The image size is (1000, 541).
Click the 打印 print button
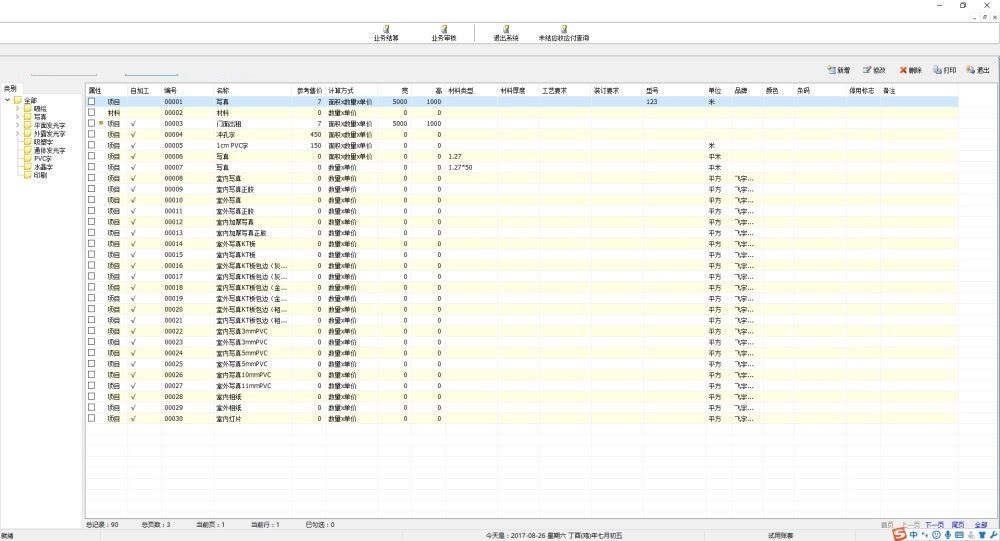coord(945,70)
